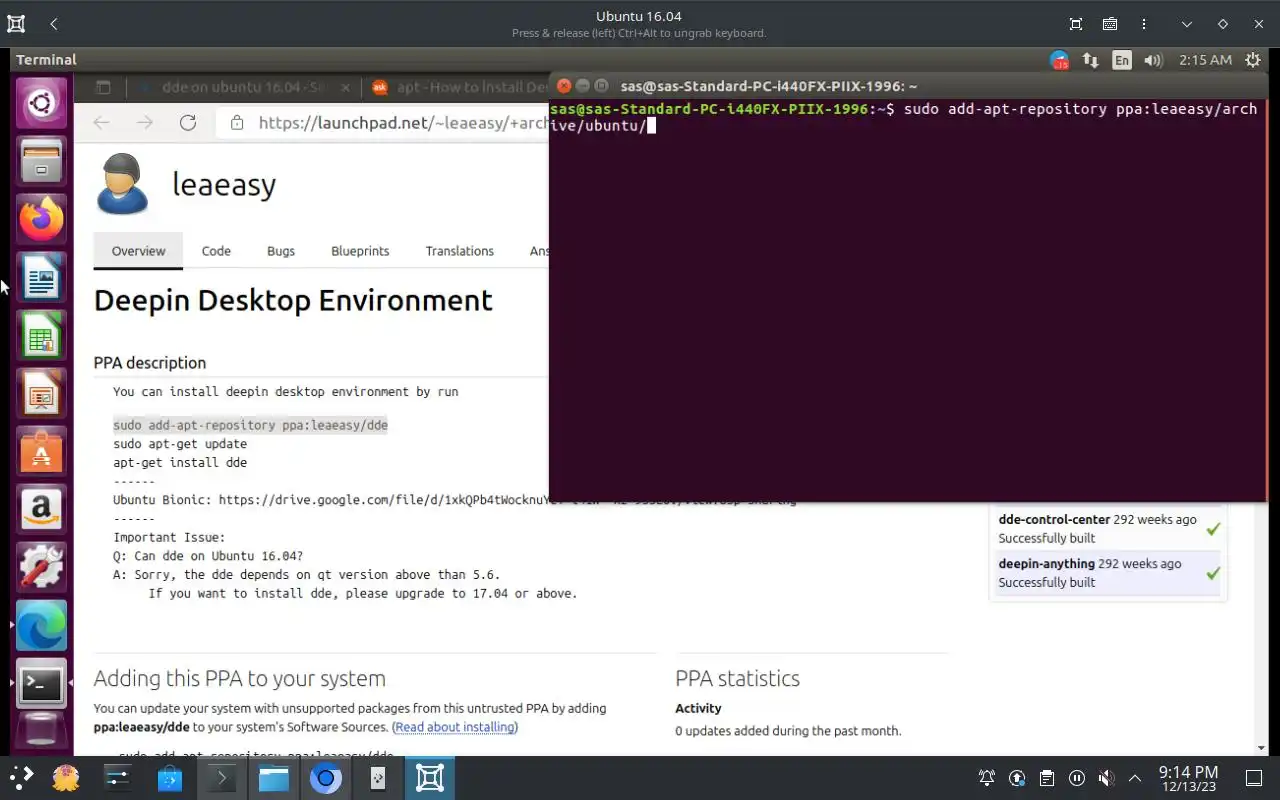Click the VM viewer application icon

coord(16,24)
